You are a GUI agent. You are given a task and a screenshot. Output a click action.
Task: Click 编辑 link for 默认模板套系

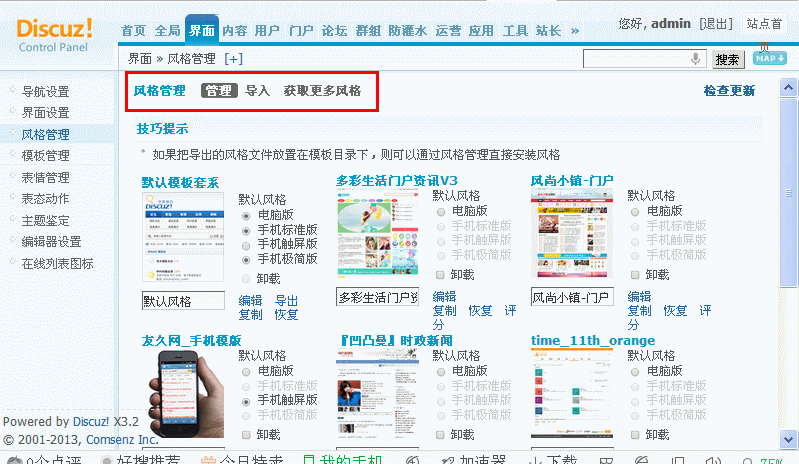click(x=250, y=301)
